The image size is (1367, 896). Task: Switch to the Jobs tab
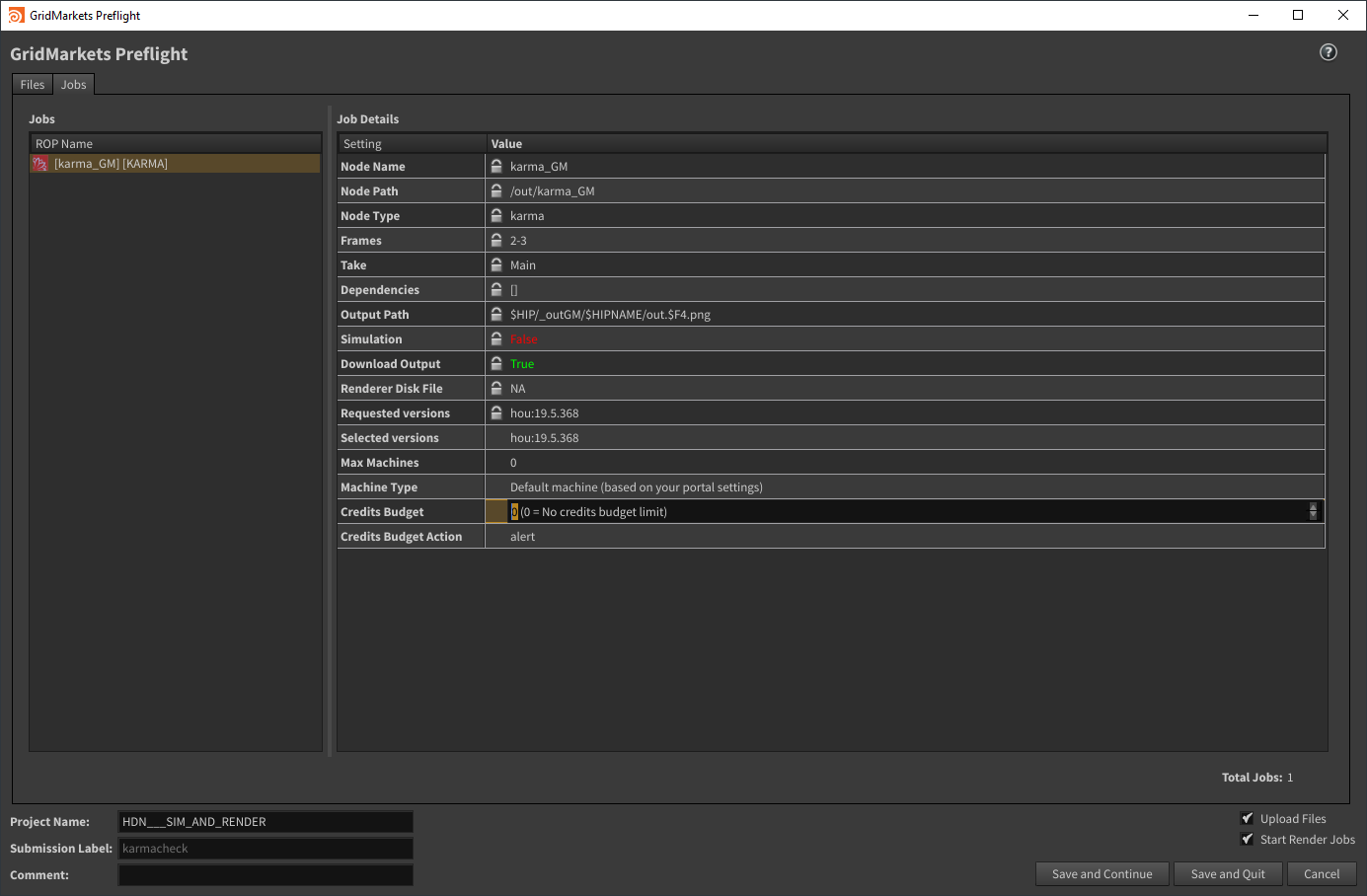pos(74,85)
